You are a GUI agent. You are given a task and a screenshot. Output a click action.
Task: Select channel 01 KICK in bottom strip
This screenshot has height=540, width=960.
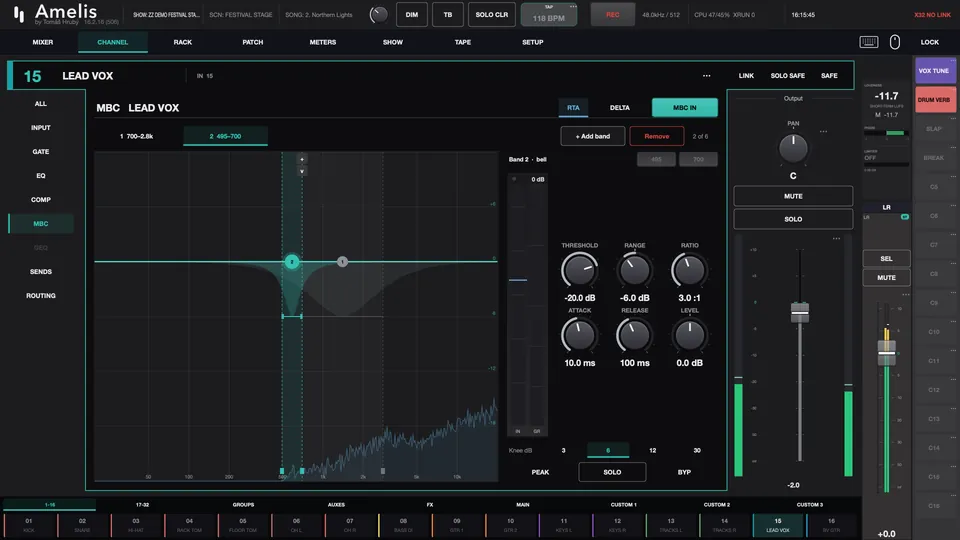coord(29,525)
